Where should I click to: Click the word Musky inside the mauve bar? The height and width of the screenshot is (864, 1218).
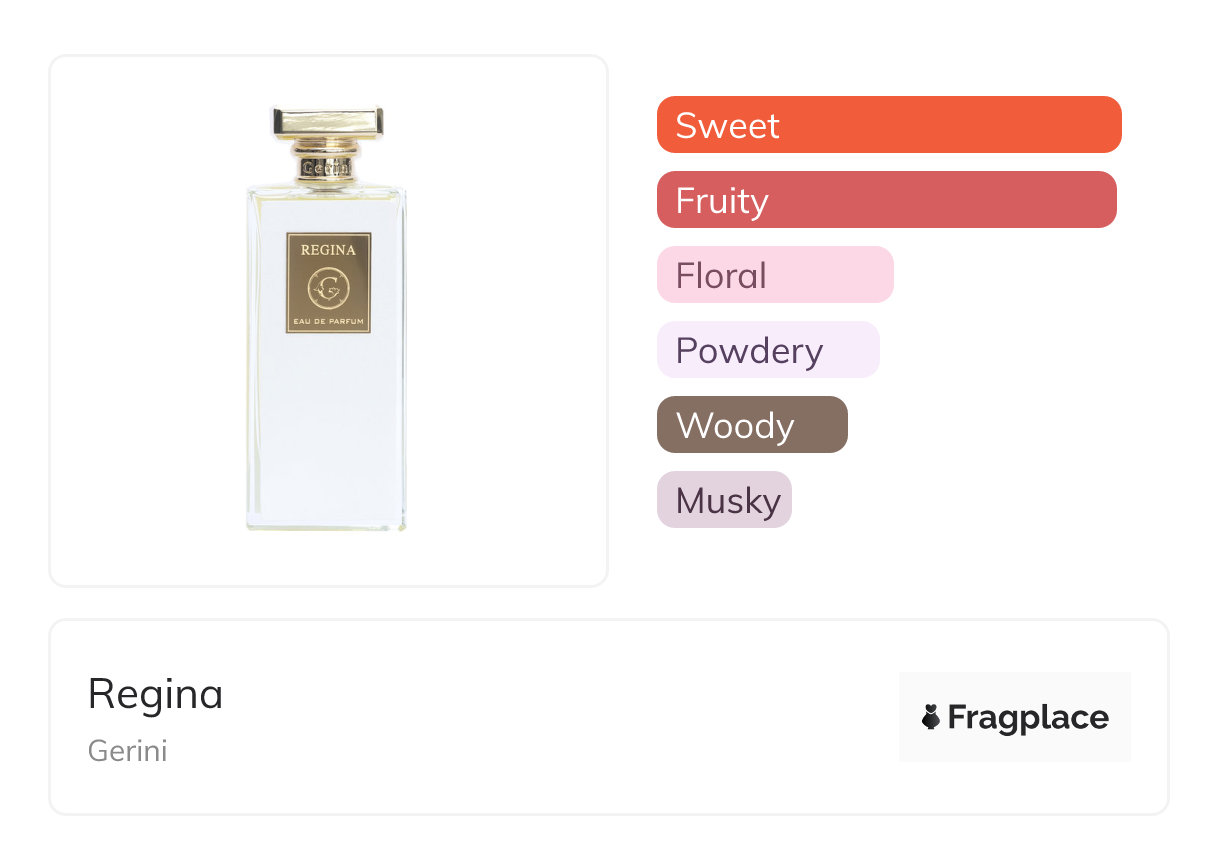click(x=728, y=501)
